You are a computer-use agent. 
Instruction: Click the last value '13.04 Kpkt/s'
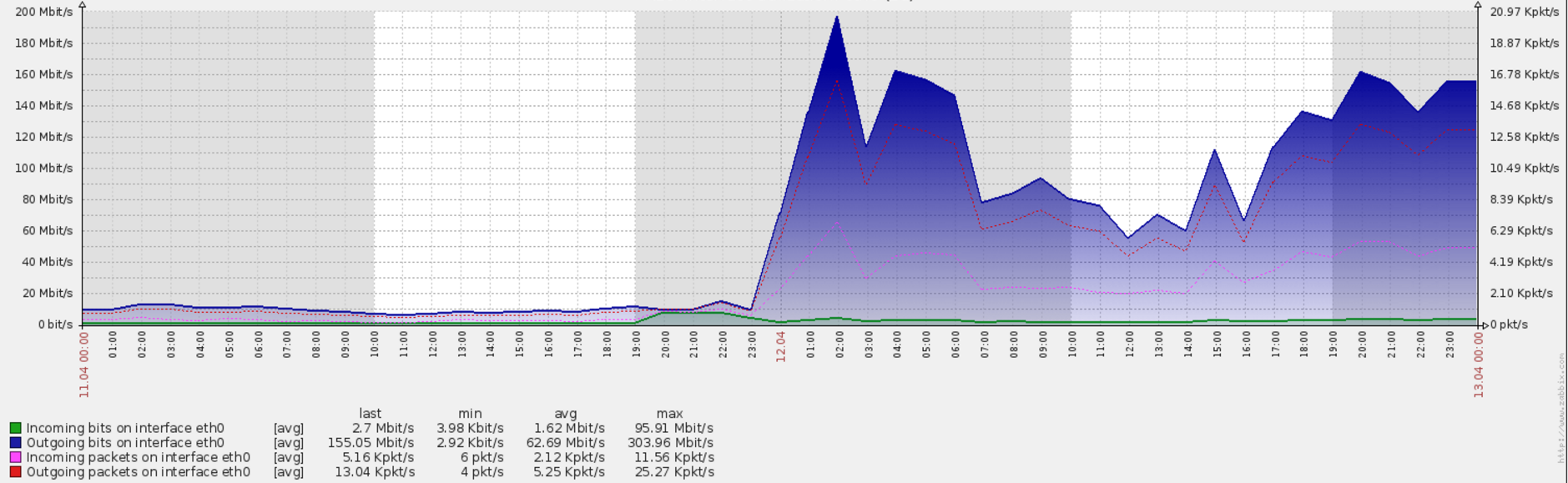coord(375,472)
